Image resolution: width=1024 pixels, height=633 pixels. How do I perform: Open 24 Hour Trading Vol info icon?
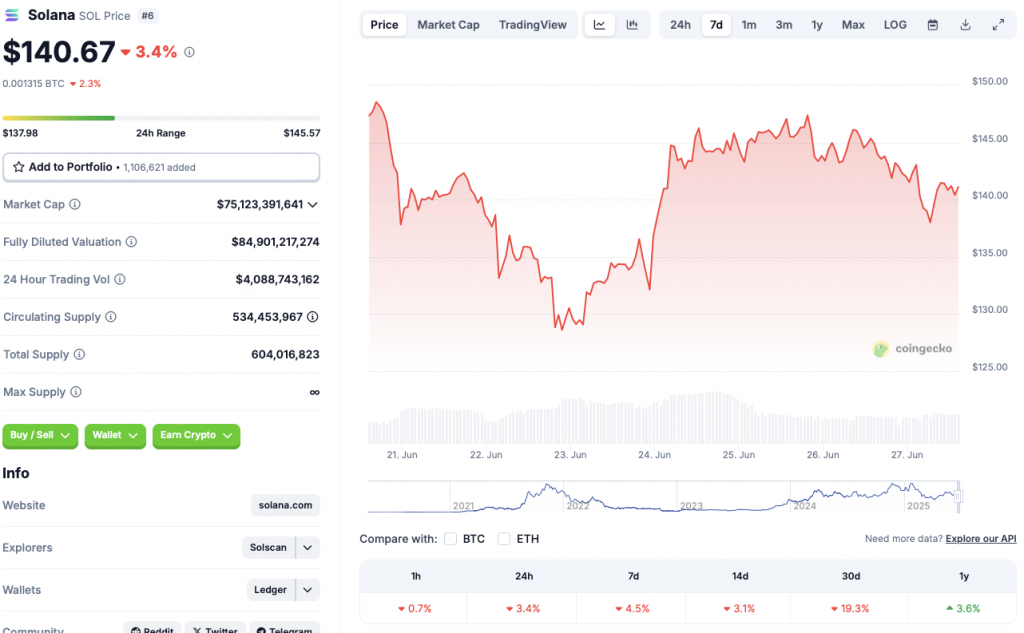click(x=120, y=280)
